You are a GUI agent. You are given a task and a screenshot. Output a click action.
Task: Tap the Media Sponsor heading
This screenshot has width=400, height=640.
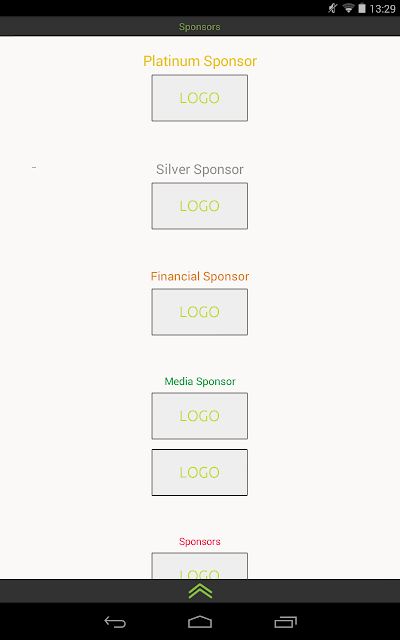tap(200, 381)
